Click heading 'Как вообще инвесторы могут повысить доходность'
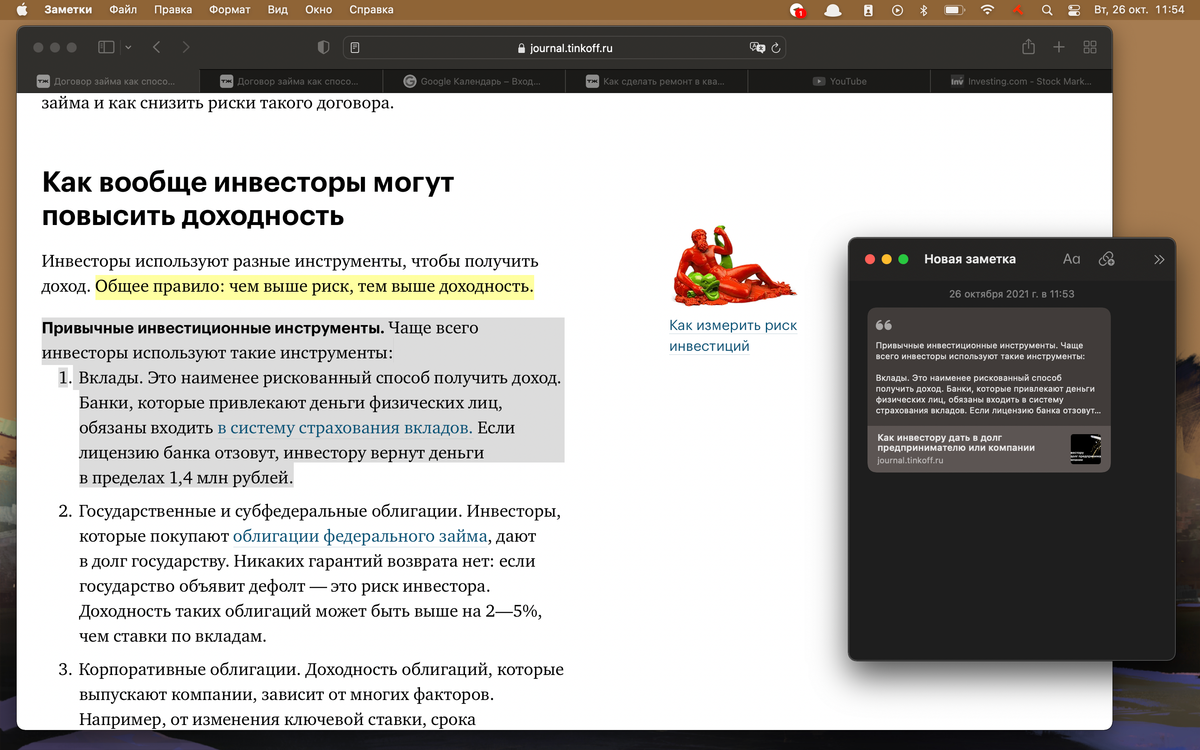 [248, 199]
